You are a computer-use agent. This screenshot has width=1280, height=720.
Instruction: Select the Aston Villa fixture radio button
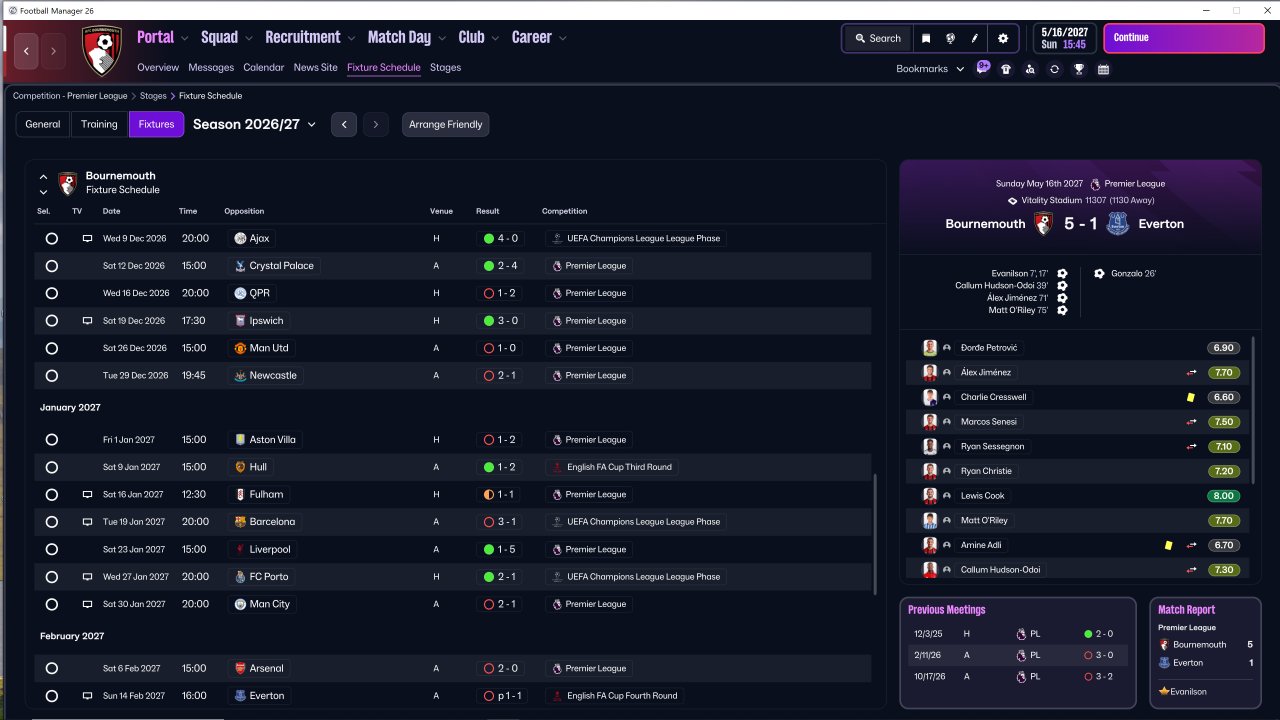point(52,440)
